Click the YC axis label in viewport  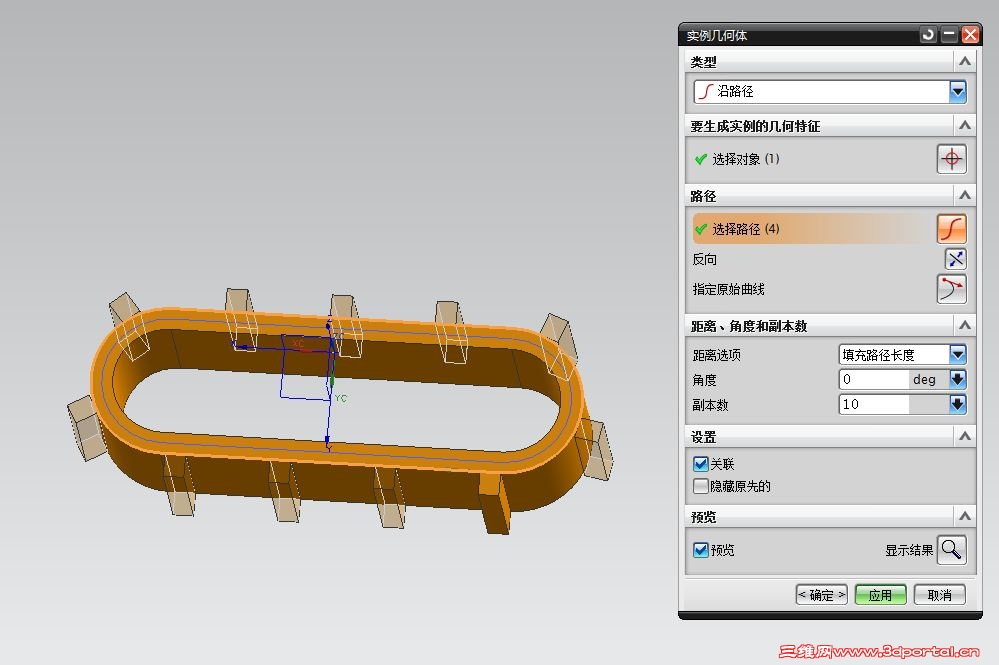[341, 398]
